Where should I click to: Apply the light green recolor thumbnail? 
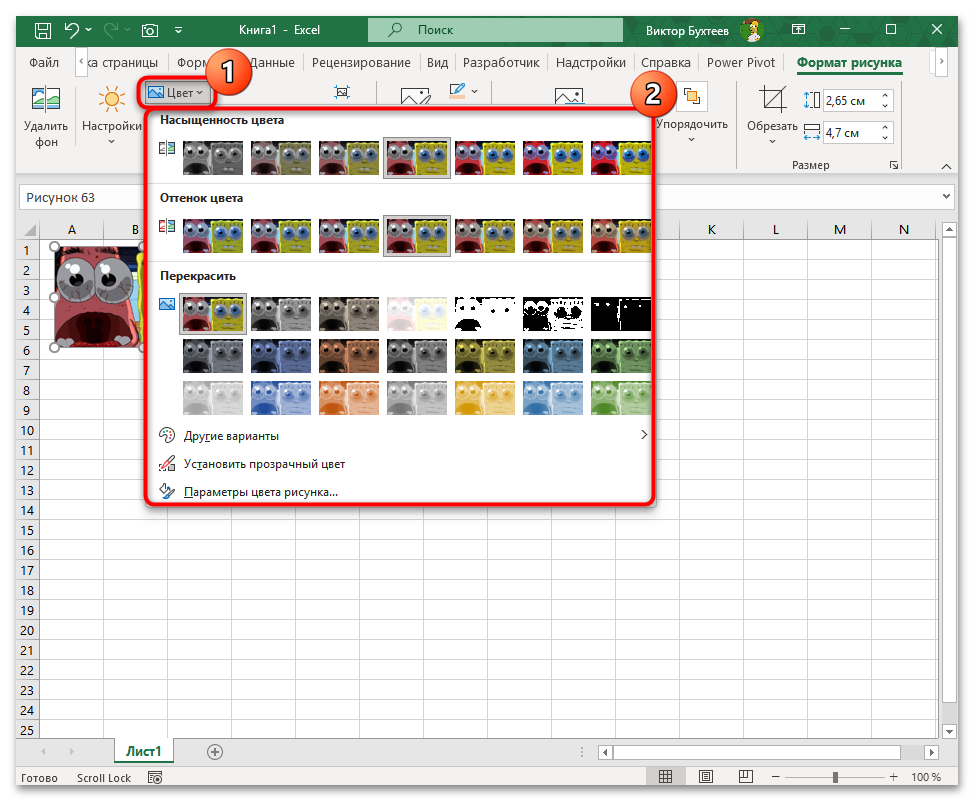pos(620,398)
